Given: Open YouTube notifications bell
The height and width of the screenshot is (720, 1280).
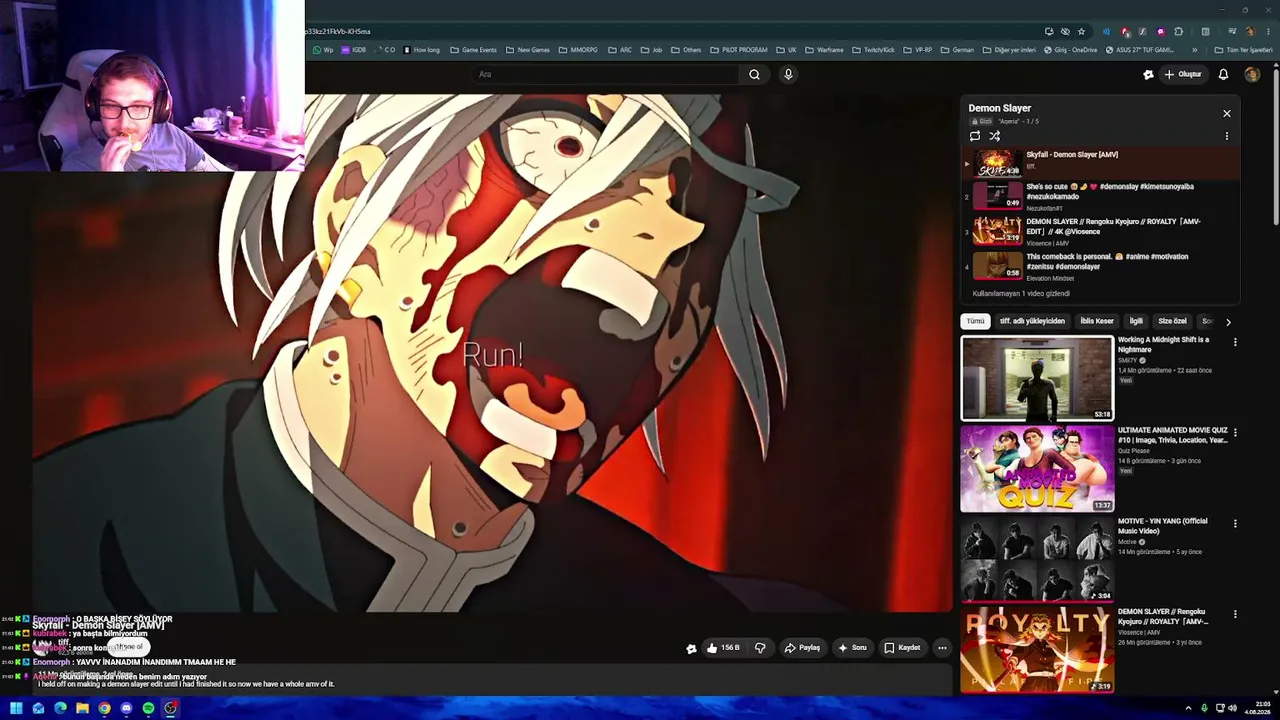Looking at the screenshot, I should 1223,74.
